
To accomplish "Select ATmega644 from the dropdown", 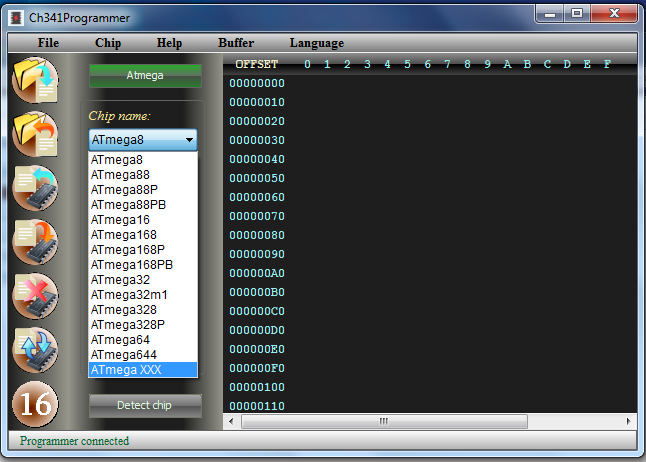I will [x=143, y=355].
